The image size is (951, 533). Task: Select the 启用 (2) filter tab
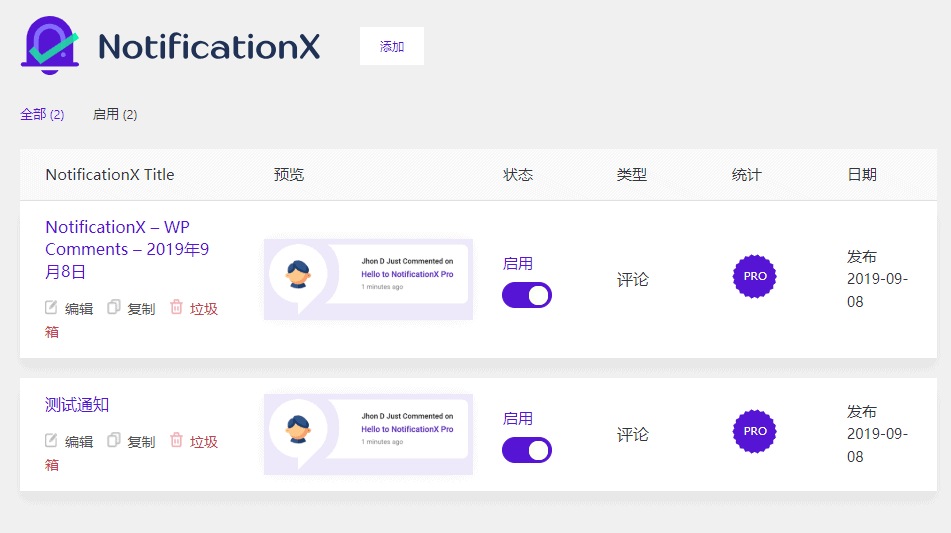coord(115,115)
